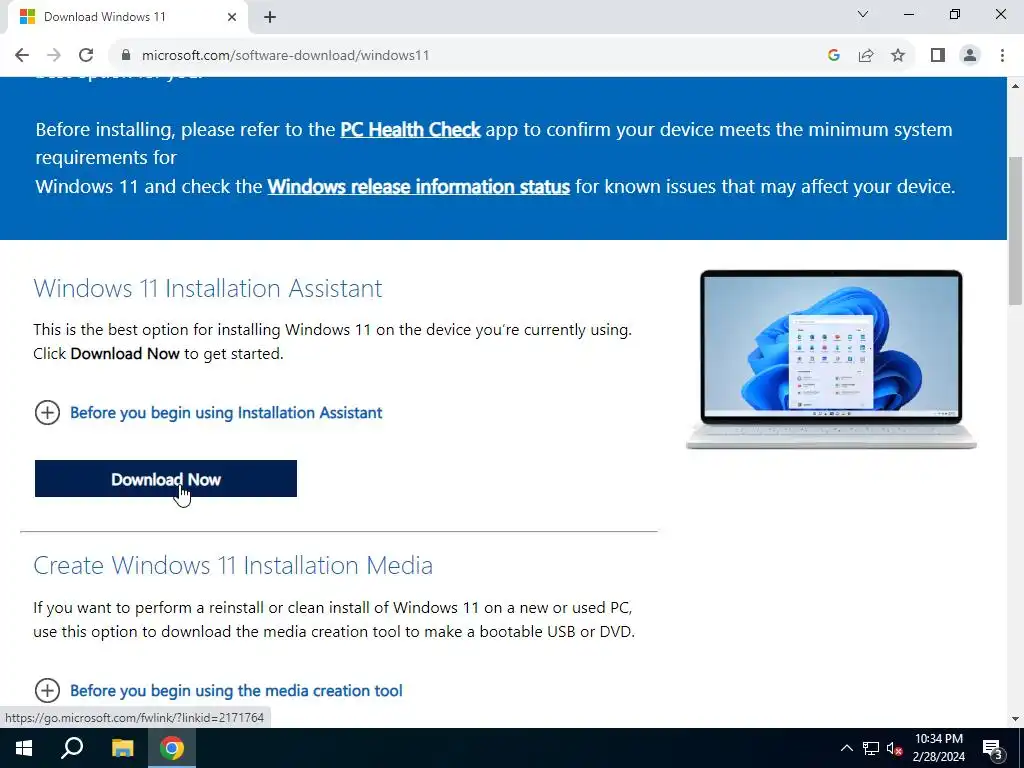The image size is (1024, 768).
Task: Minimize the Chrome window
Action: 908,14
